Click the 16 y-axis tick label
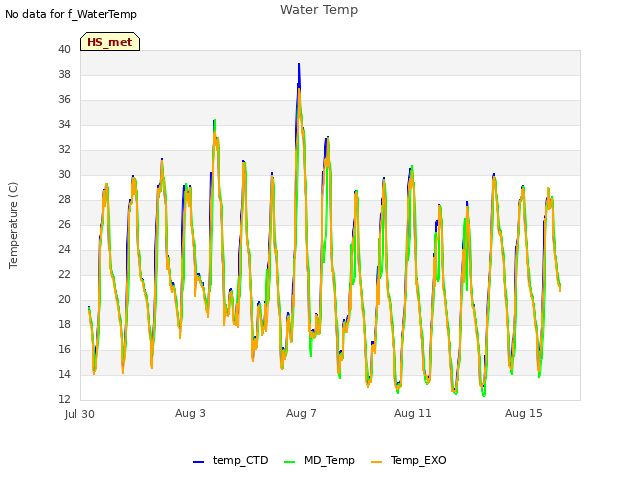640x480 pixels. 64,349
